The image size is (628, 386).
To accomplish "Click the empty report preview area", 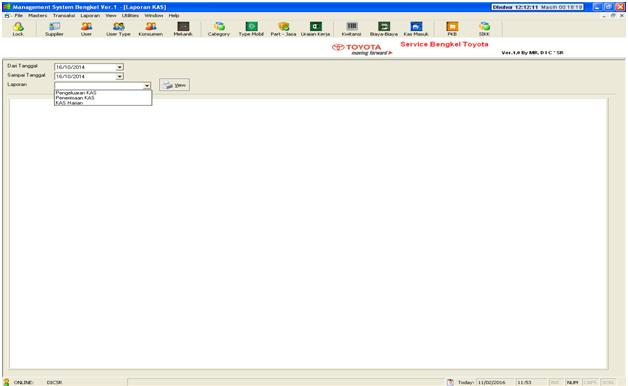I will pos(308,233).
